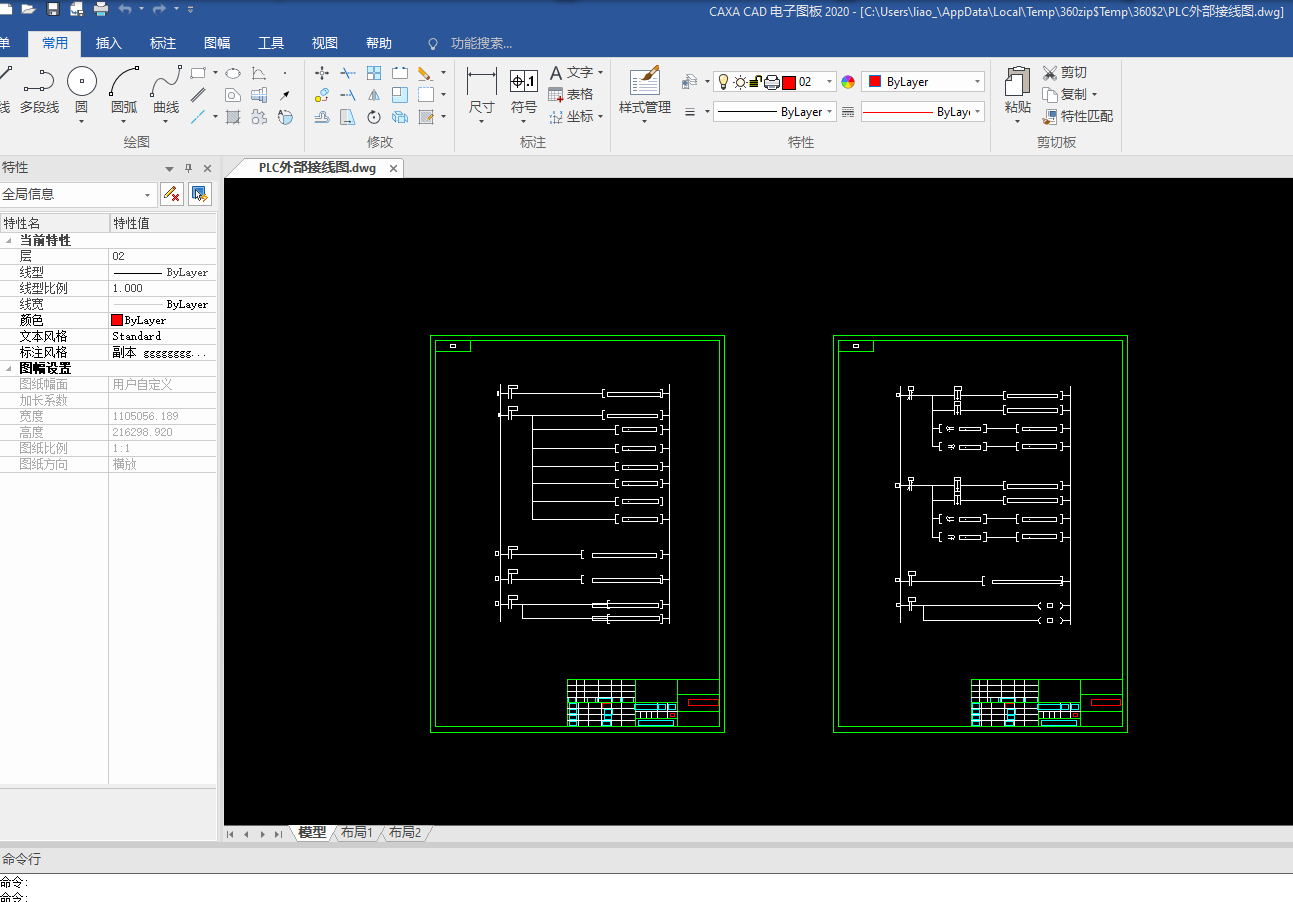Open the layer dropdown showing 02
Screen dimensions: 1293x902
pos(830,82)
